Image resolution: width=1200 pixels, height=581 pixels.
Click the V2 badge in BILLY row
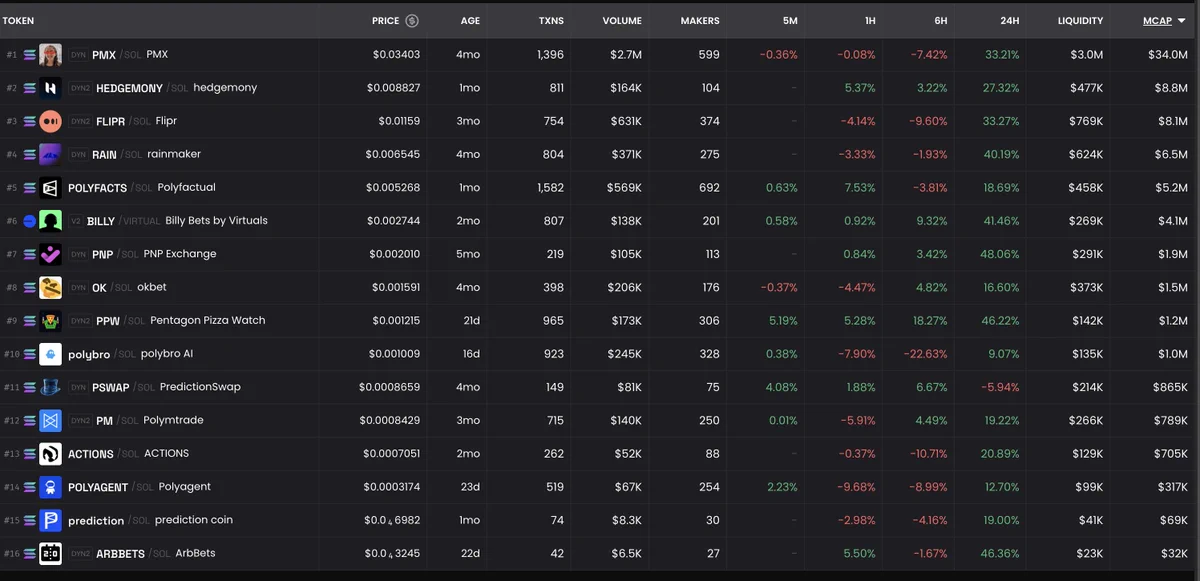click(x=76, y=221)
